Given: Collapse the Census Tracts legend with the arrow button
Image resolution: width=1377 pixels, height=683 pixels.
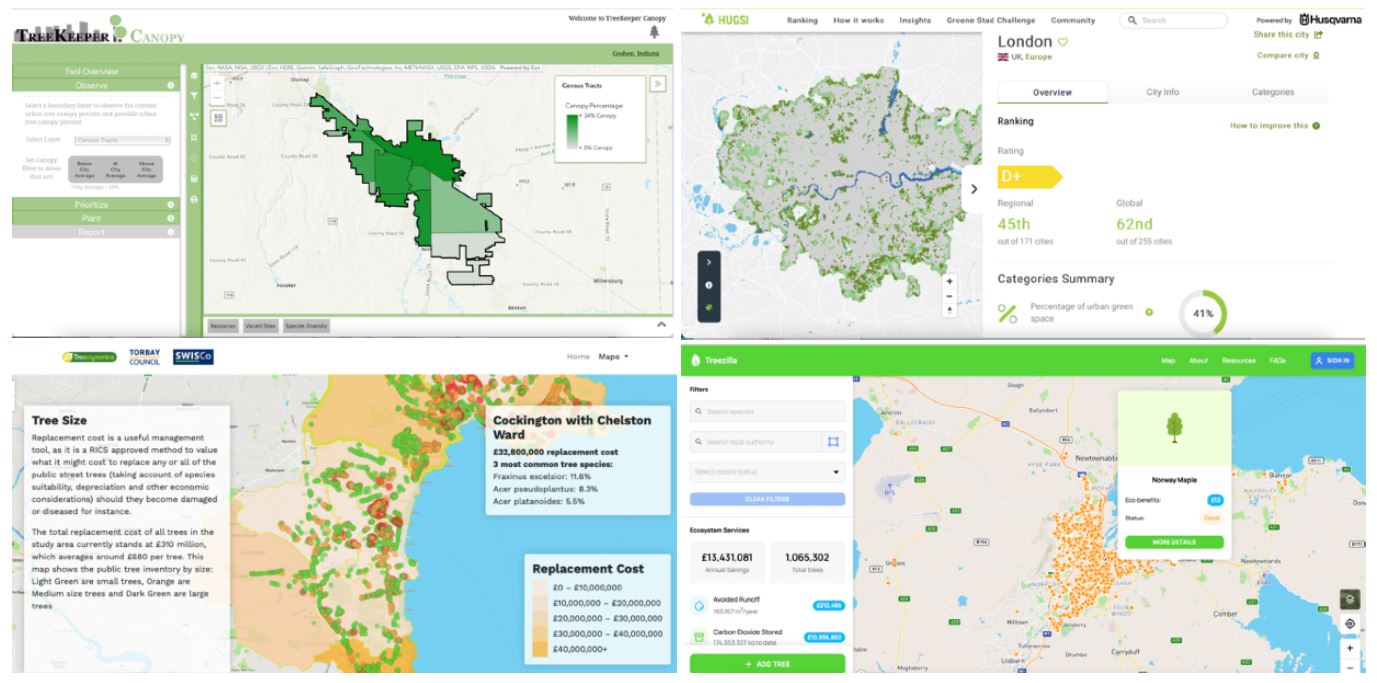Looking at the screenshot, I should tap(658, 83).
